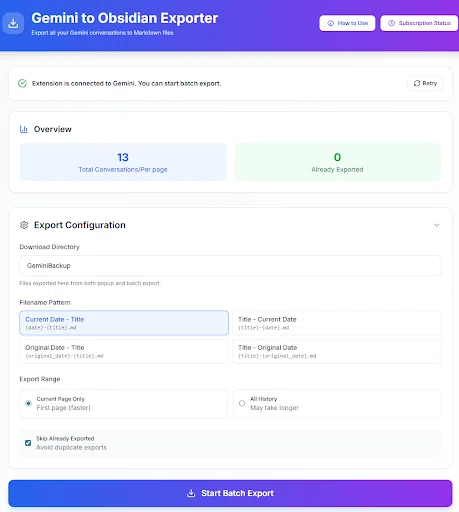
Task: Click the download logo icon in header
Action: (13, 23)
